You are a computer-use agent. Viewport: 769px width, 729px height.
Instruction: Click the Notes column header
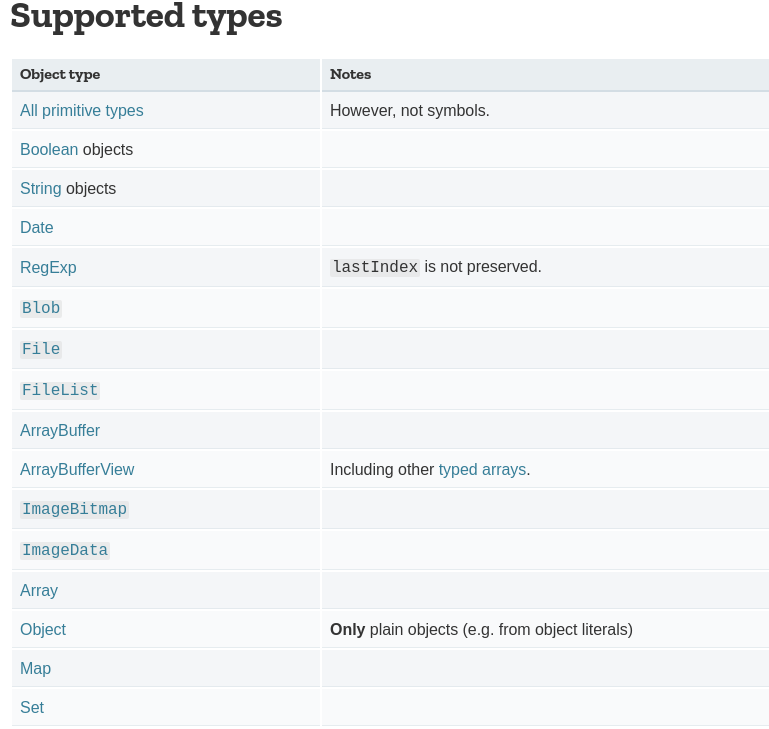(350, 75)
